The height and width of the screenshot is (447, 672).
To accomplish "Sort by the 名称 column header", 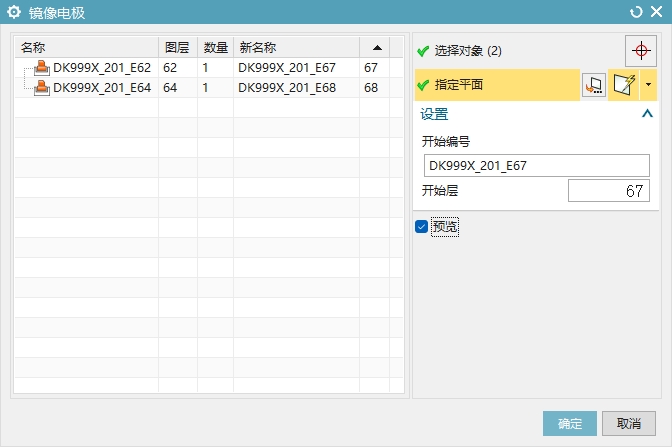I will point(85,47).
